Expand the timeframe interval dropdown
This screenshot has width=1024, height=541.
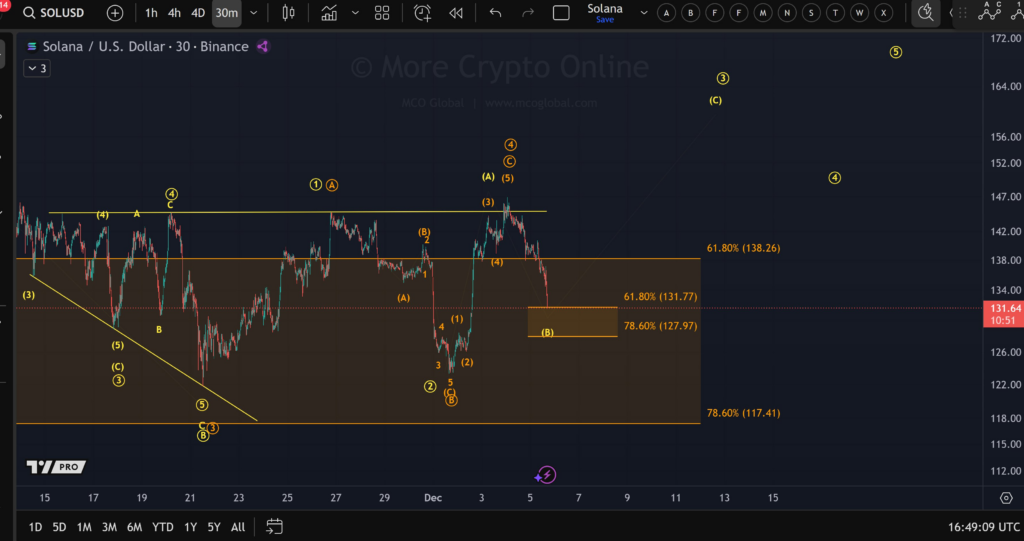click(254, 13)
